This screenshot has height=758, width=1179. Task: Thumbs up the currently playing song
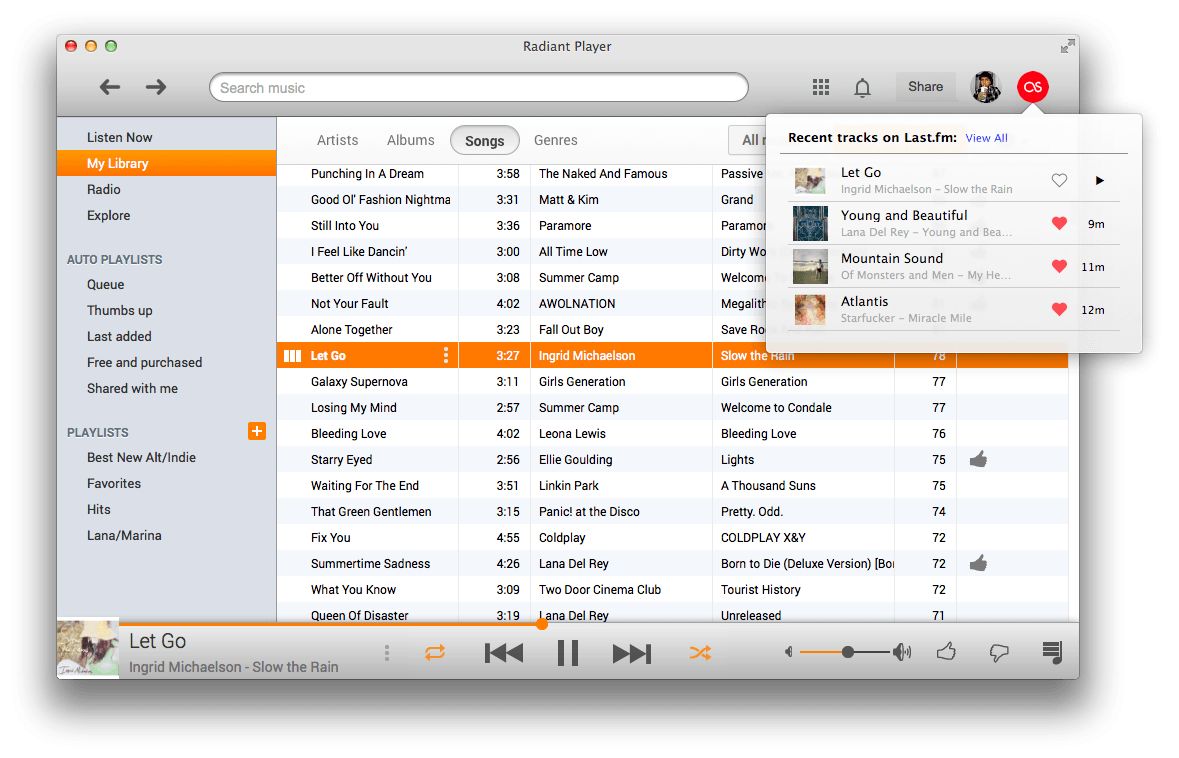coord(946,652)
